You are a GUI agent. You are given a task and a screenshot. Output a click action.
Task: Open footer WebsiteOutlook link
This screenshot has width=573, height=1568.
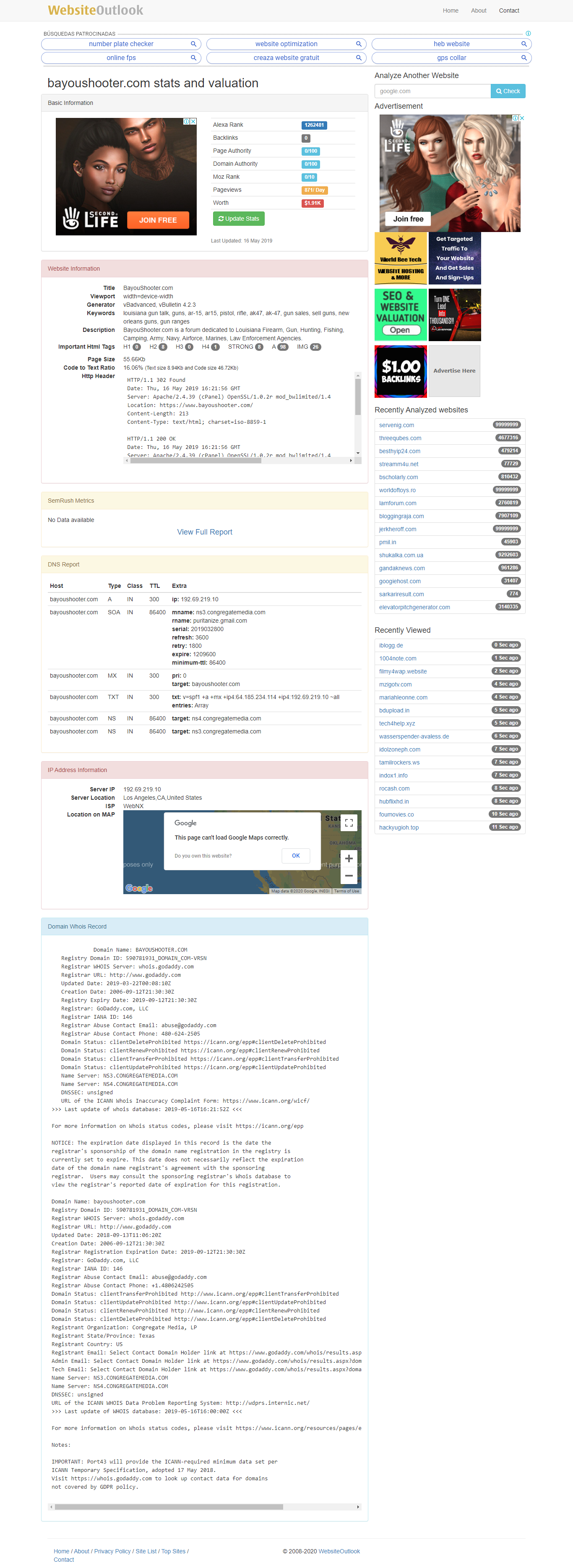click(339, 1552)
